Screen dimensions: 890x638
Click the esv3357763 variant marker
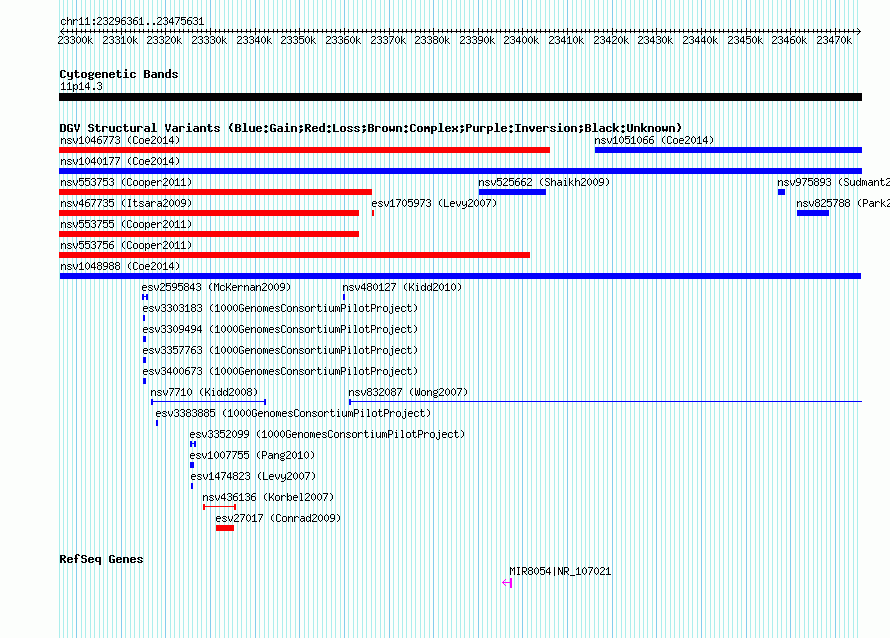click(x=144, y=360)
